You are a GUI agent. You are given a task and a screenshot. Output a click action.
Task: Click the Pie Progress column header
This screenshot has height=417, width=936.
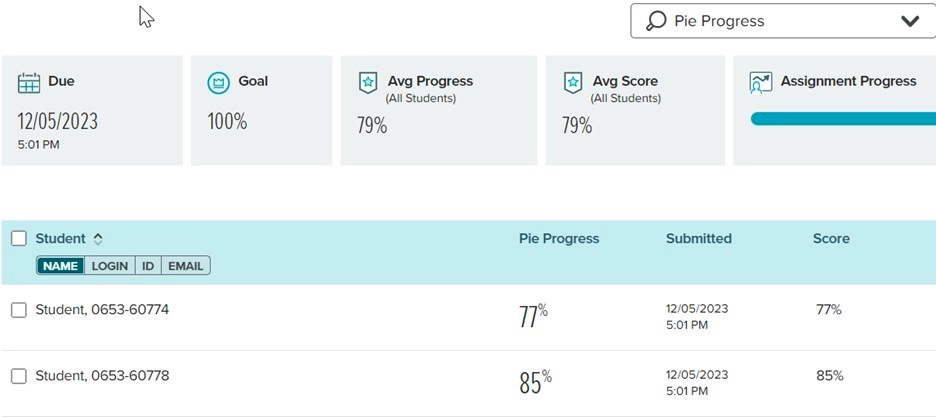559,239
